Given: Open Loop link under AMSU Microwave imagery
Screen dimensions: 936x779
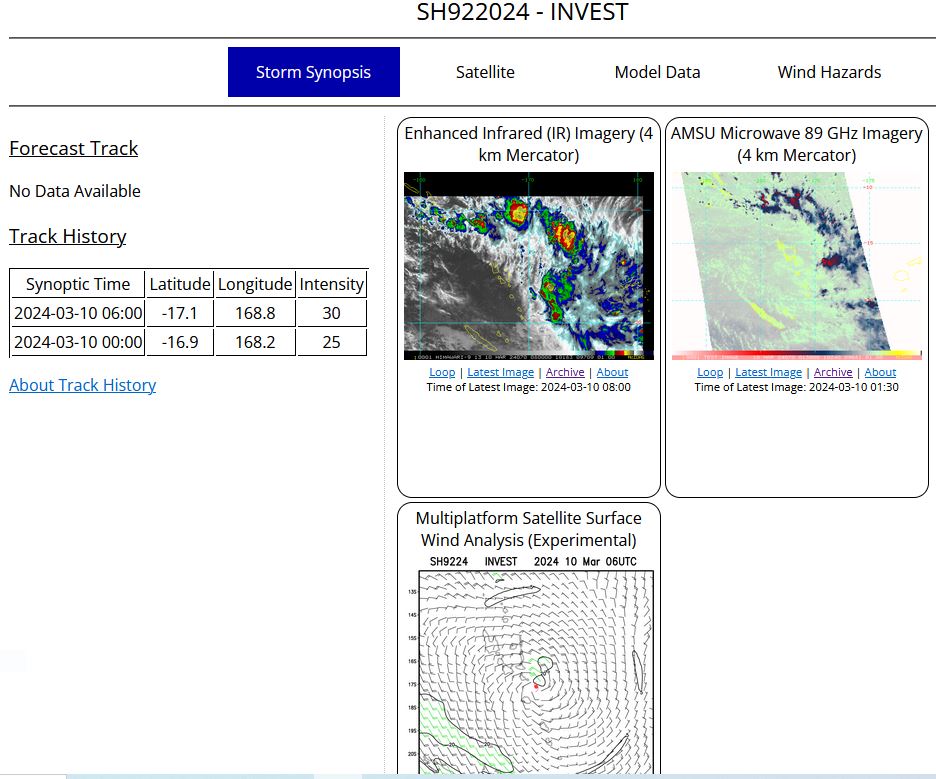Looking at the screenshot, I should coord(710,372).
